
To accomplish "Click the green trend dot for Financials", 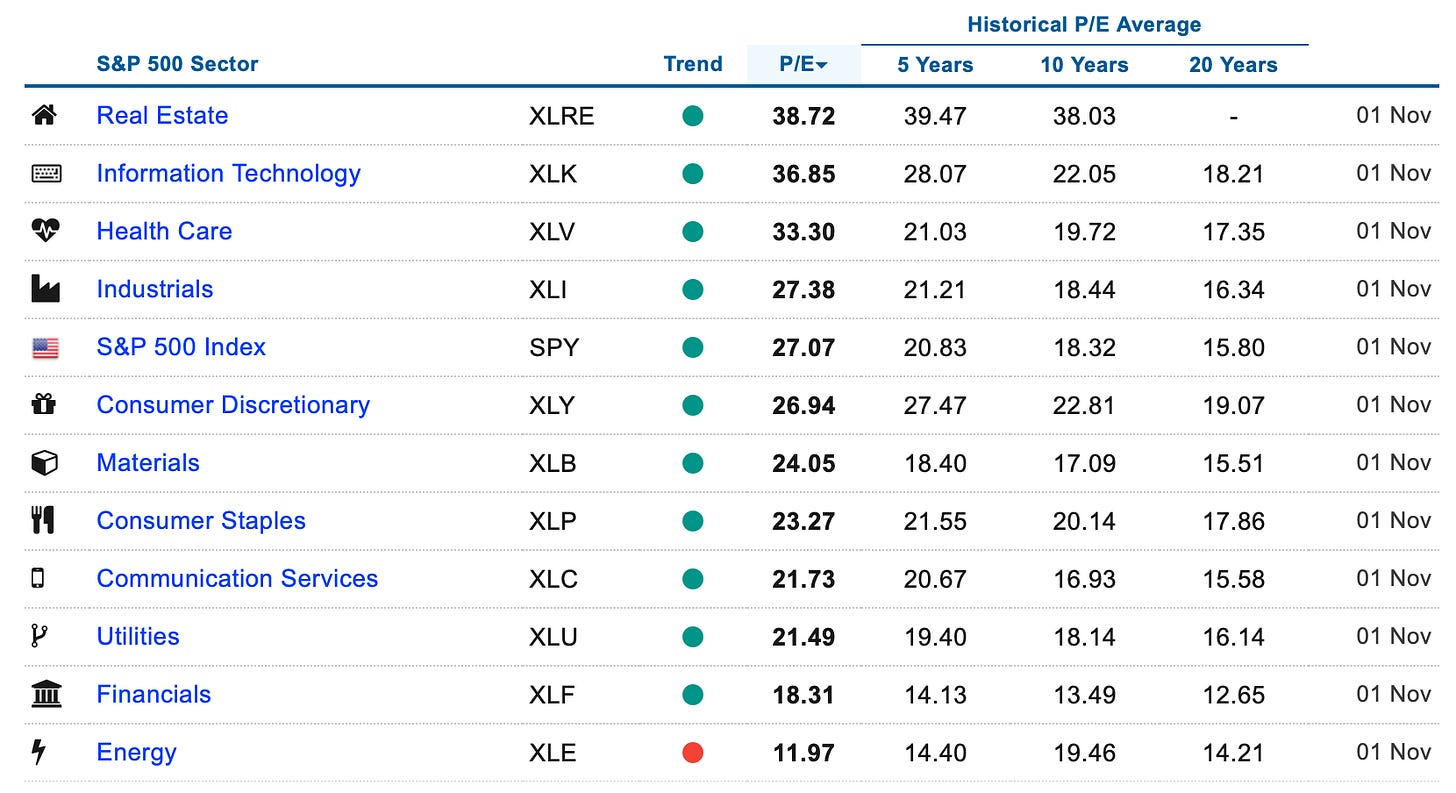I will click(x=693, y=695).
